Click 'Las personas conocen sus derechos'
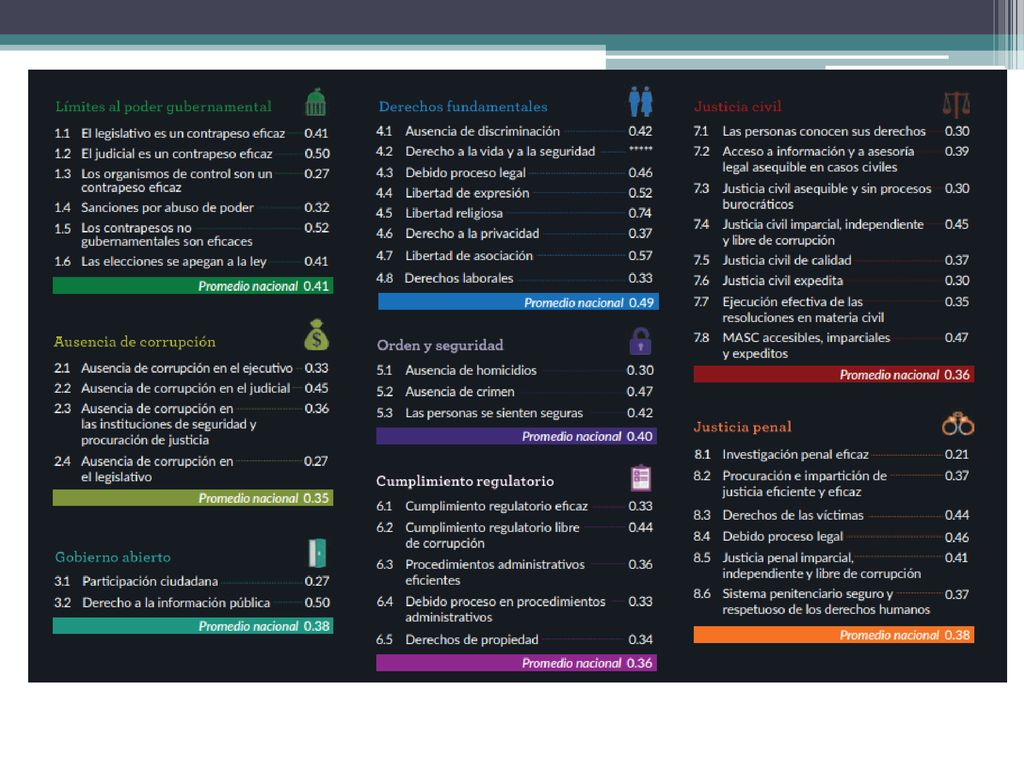 click(824, 131)
